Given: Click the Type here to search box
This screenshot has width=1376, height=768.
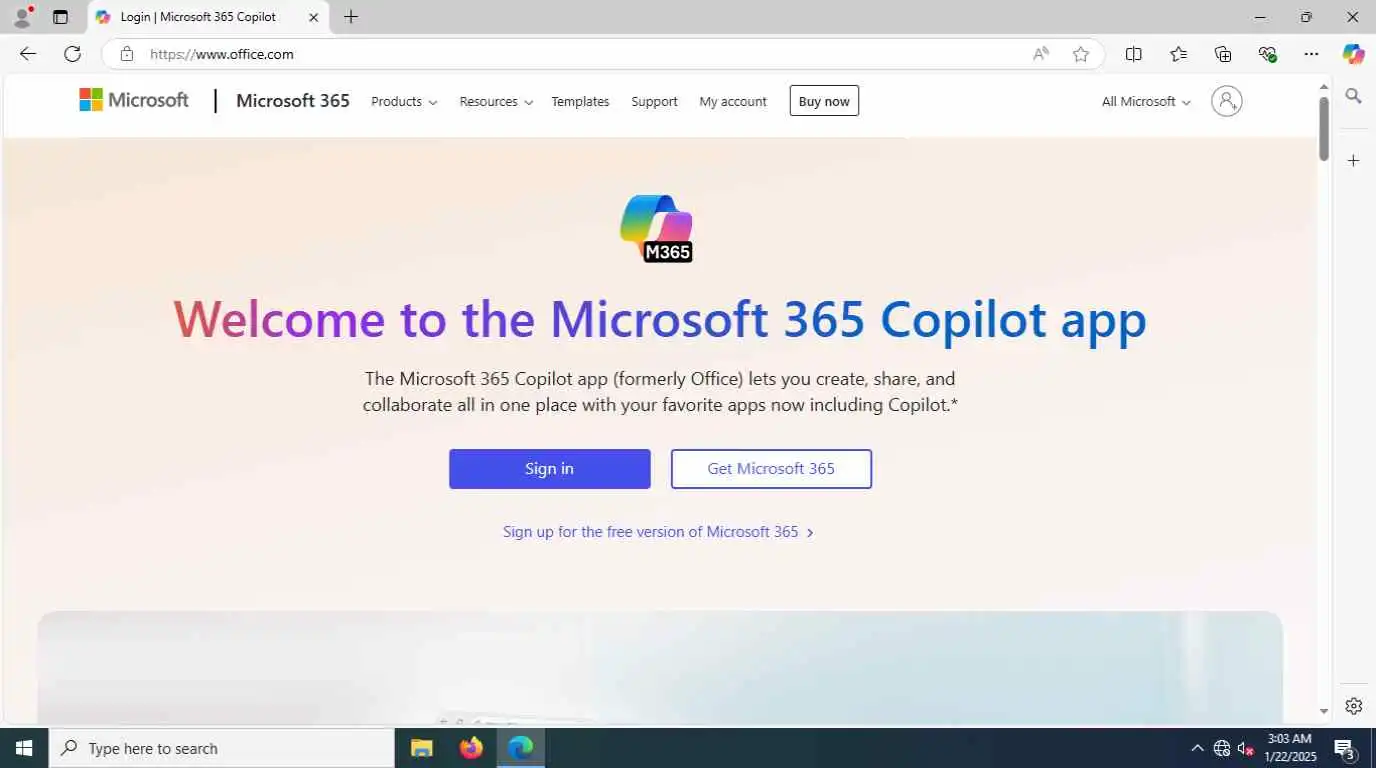Looking at the screenshot, I should [222, 748].
